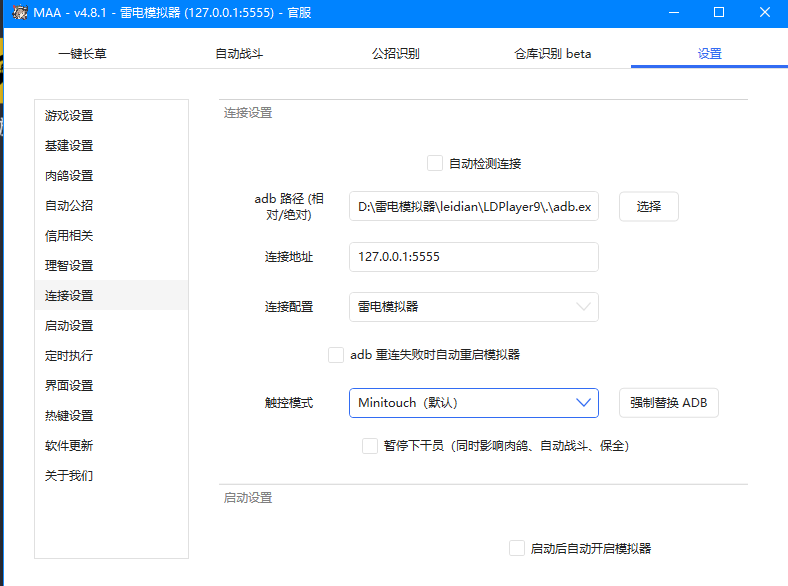The width and height of the screenshot is (788, 586).
Task: Enable 自动检测连接 checkbox
Action: click(x=435, y=163)
